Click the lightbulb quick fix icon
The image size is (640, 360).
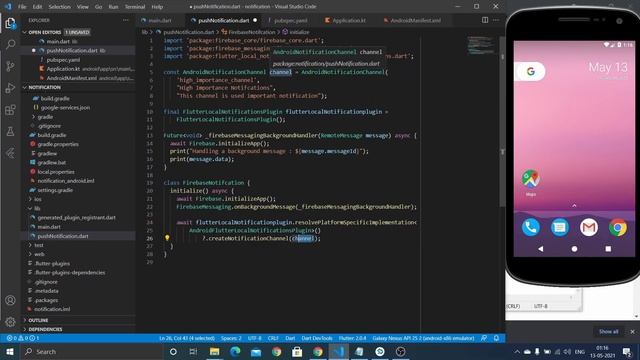pos(167,238)
